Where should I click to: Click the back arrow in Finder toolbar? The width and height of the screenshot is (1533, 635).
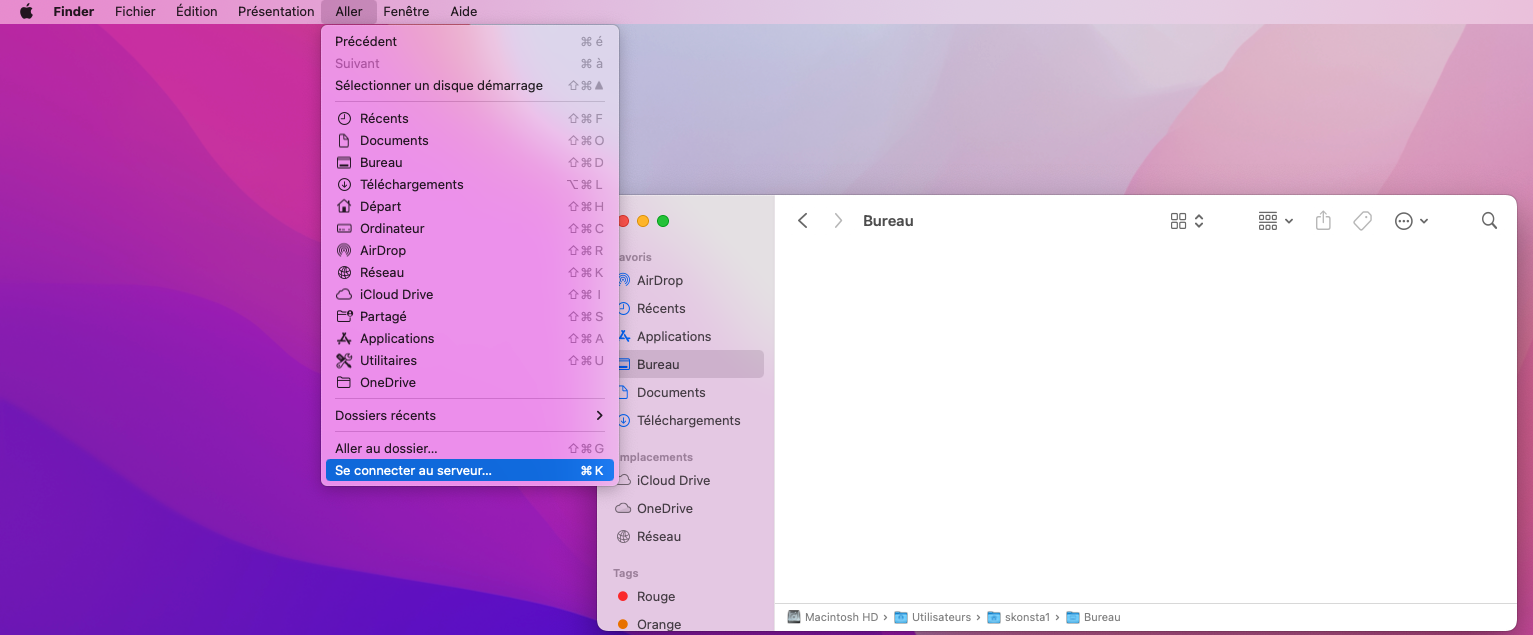(x=802, y=221)
